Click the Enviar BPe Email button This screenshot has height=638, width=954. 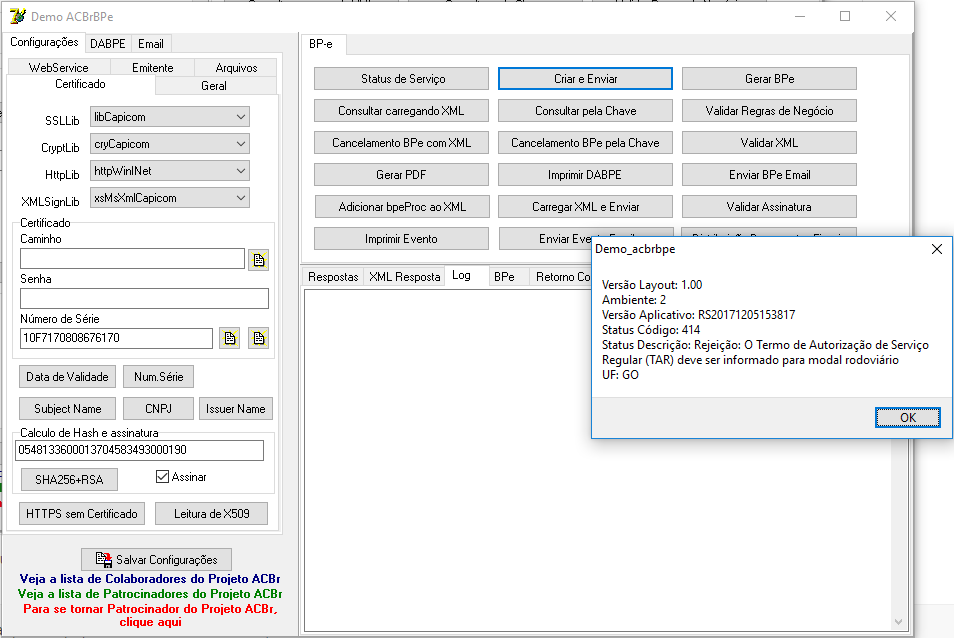(x=769, y=175)
